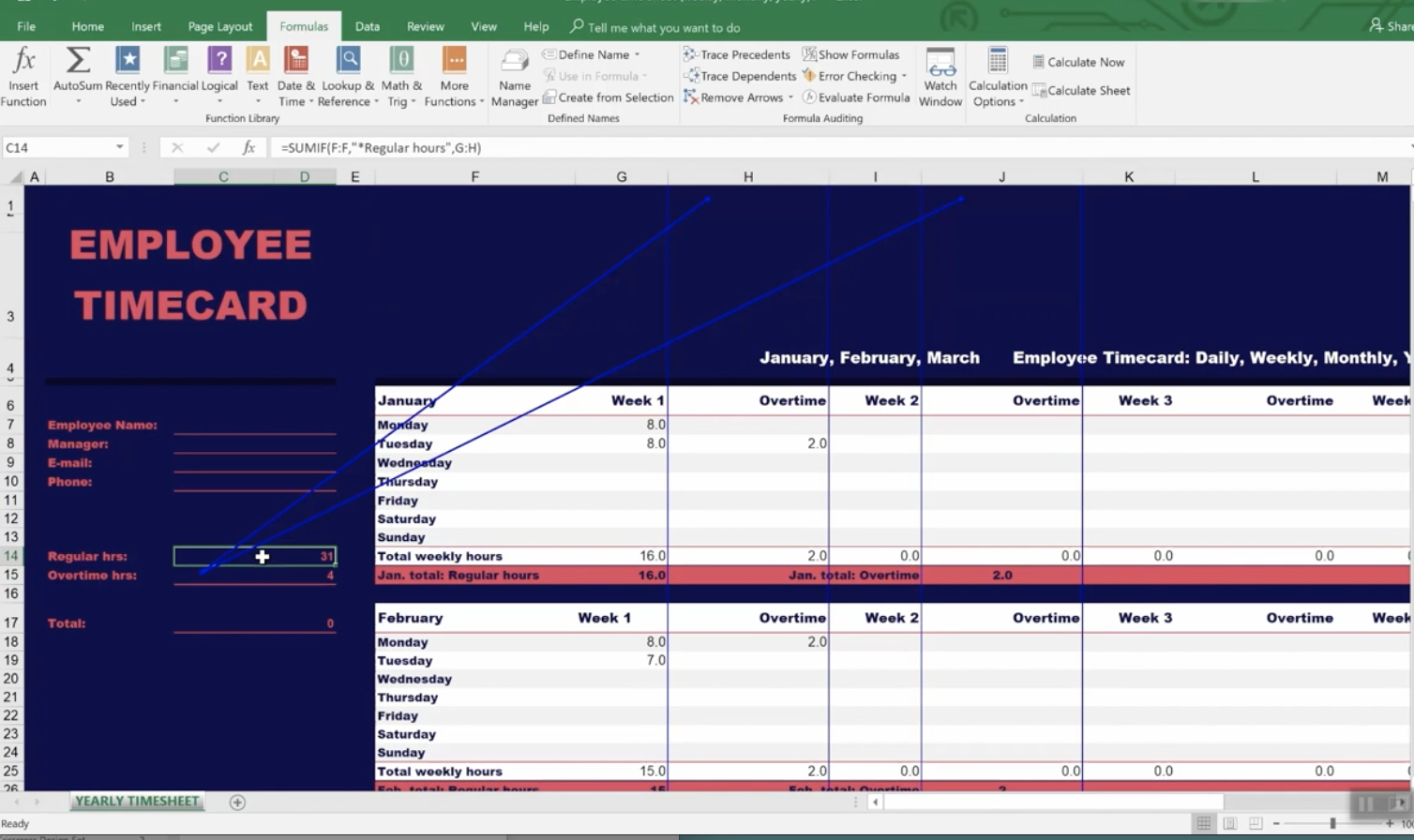The image size is (1414, 840).
Task: Switch to Page Break Preview view
Action: pyautogui.click(x=1256, y=823)
